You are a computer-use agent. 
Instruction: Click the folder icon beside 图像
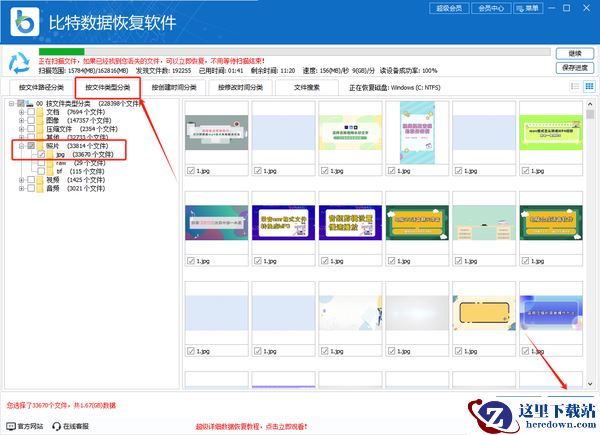click(40, 120)
